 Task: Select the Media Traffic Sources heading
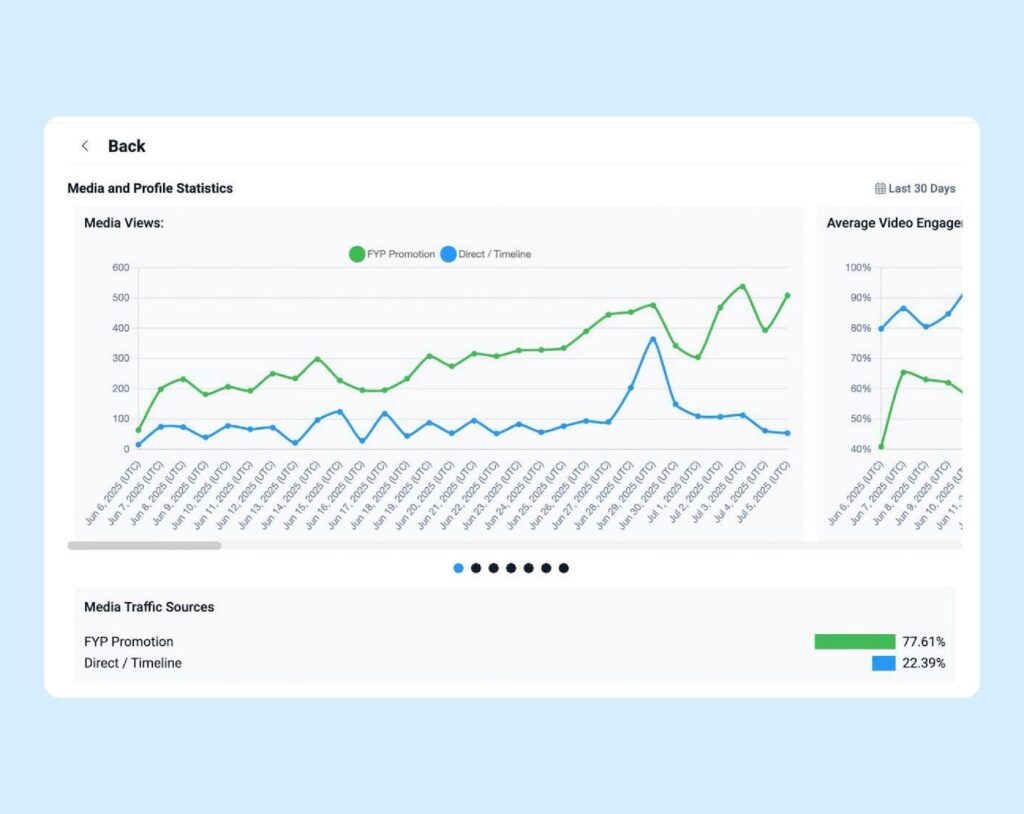pos(149,607)
